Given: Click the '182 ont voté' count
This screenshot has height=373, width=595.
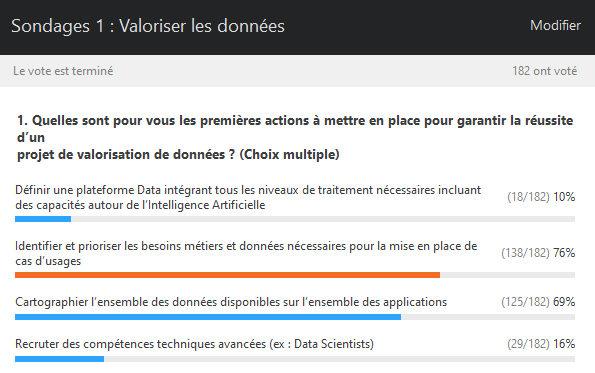Looking at the screenshot, I should point(545,71).
